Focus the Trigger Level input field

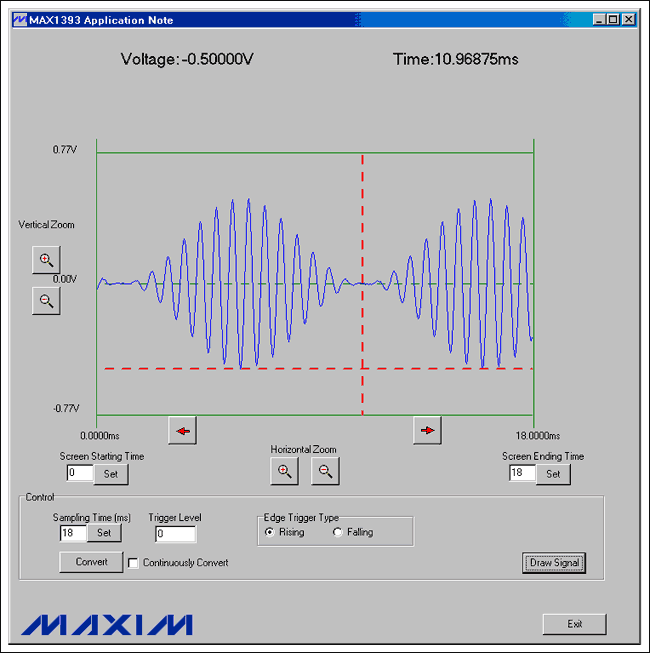[x=175, y=534]
